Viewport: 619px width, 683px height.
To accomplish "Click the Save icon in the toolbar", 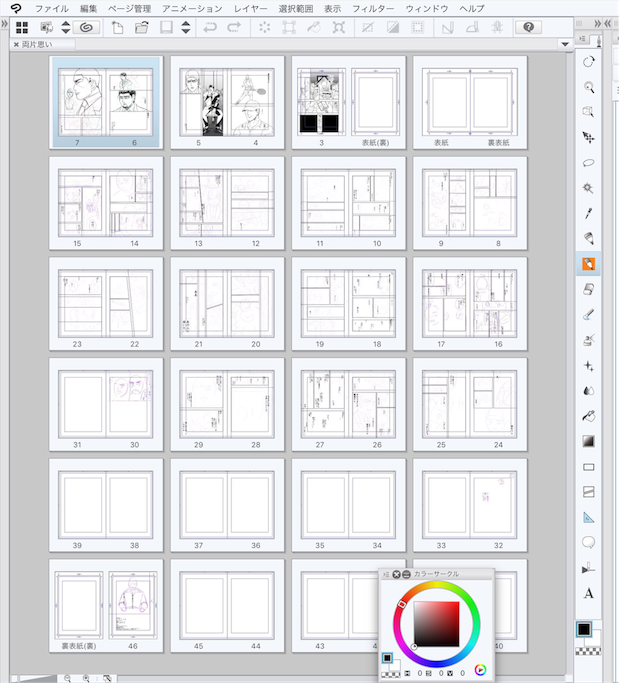I will (166, 27).
